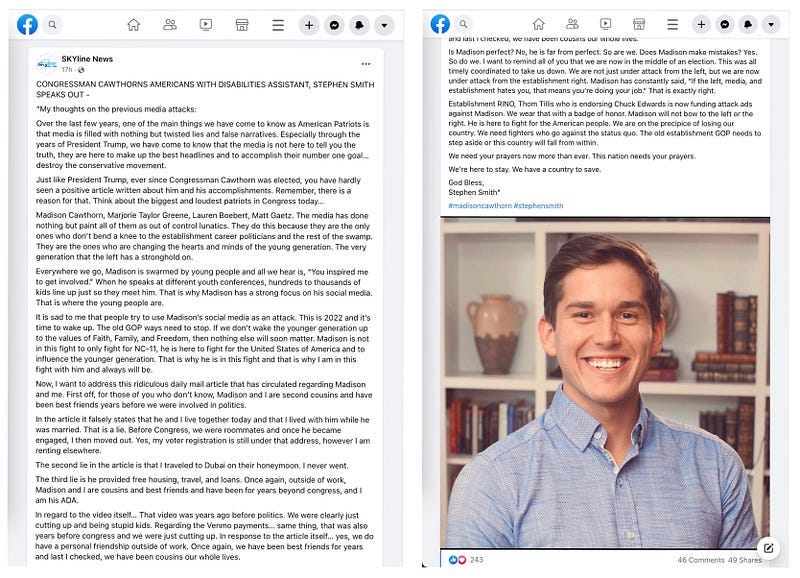Open Notifications bell in right window

pyautogui.click(x=748, y=24)
